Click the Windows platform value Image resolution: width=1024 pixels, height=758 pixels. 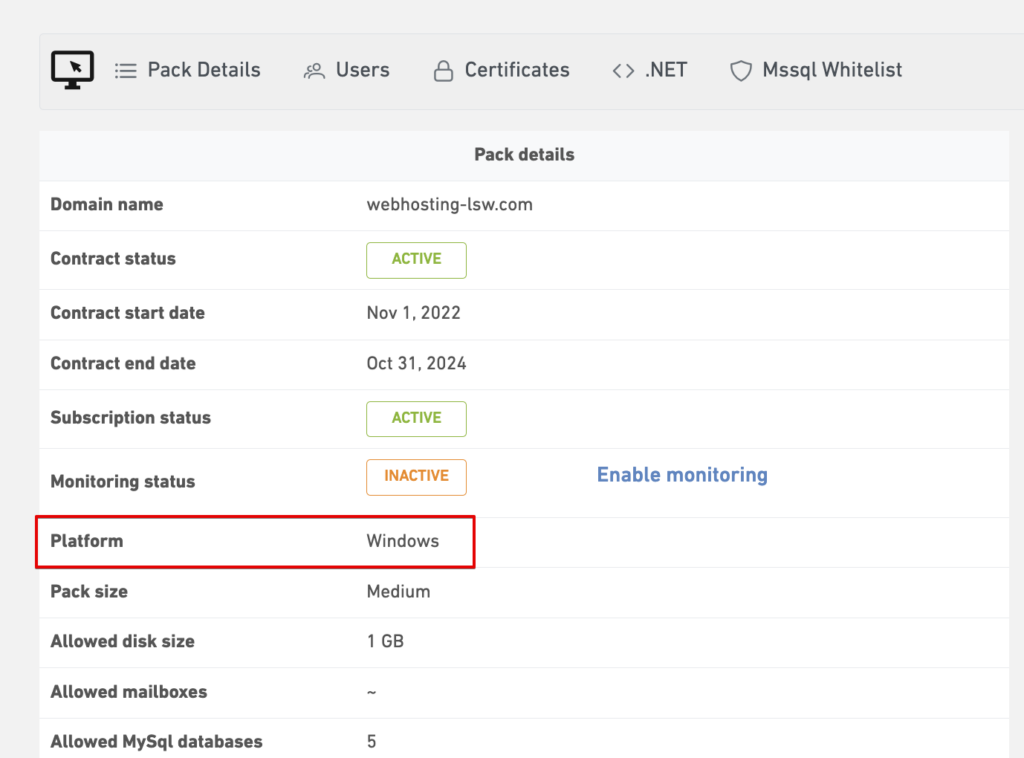[x=403, y=541]
